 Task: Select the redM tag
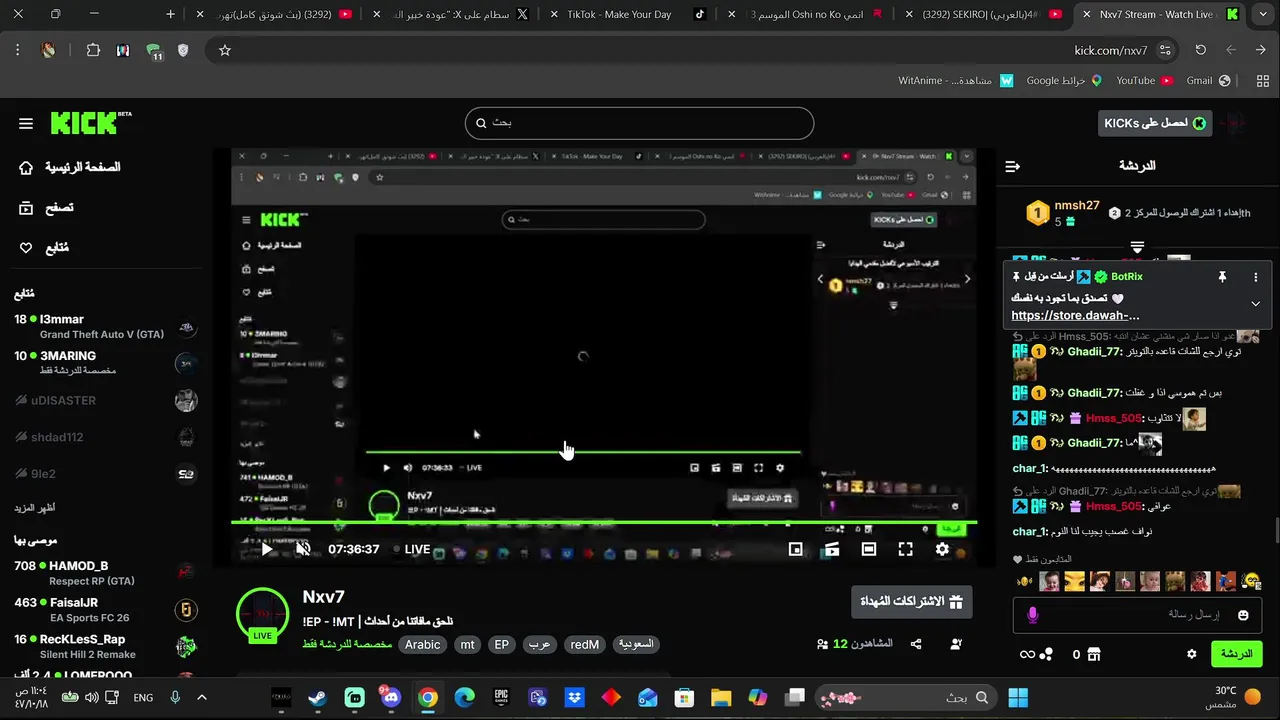tap(585, 645)
